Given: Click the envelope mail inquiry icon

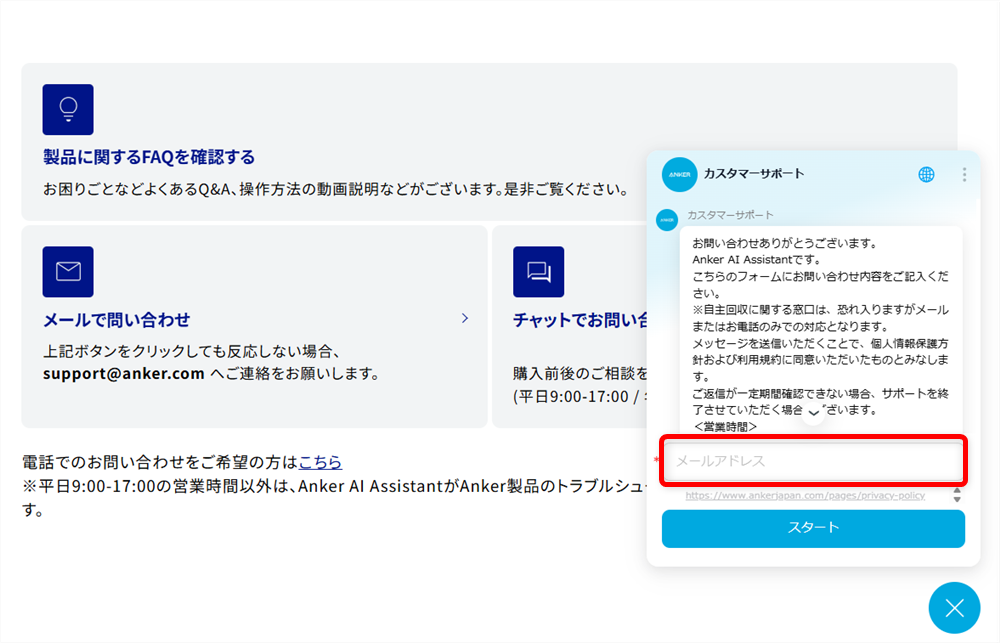Looking at the screenshot, I should pyautogui.click(x=68, y=272).
